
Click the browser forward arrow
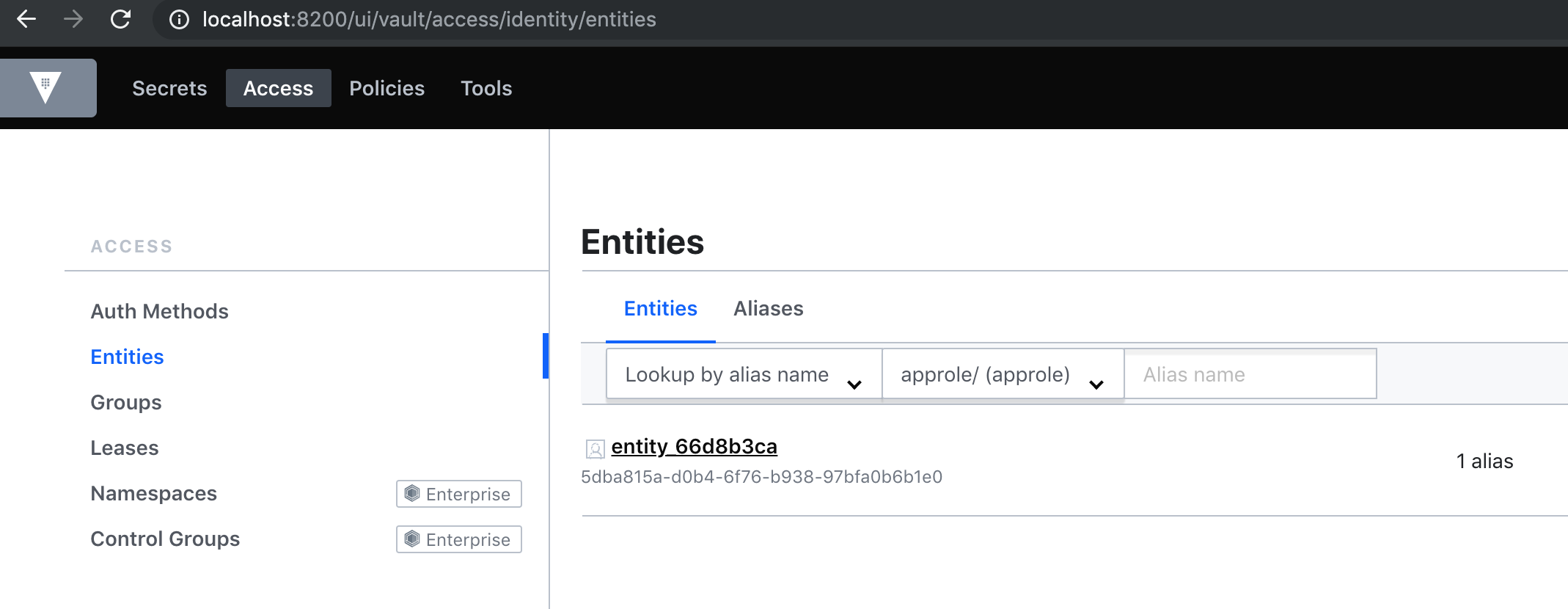click(73, 19)
